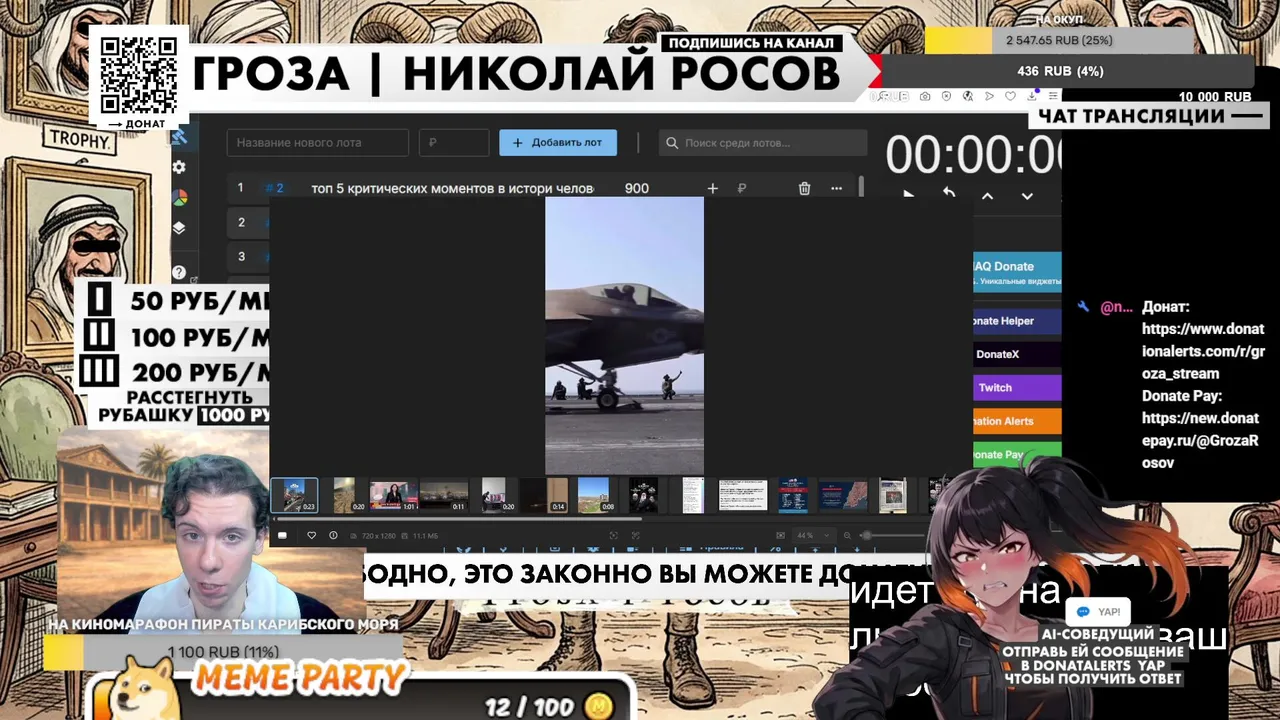
Task: Click the expand fullscreen icon in viewer footer
Action: point(636,535)
